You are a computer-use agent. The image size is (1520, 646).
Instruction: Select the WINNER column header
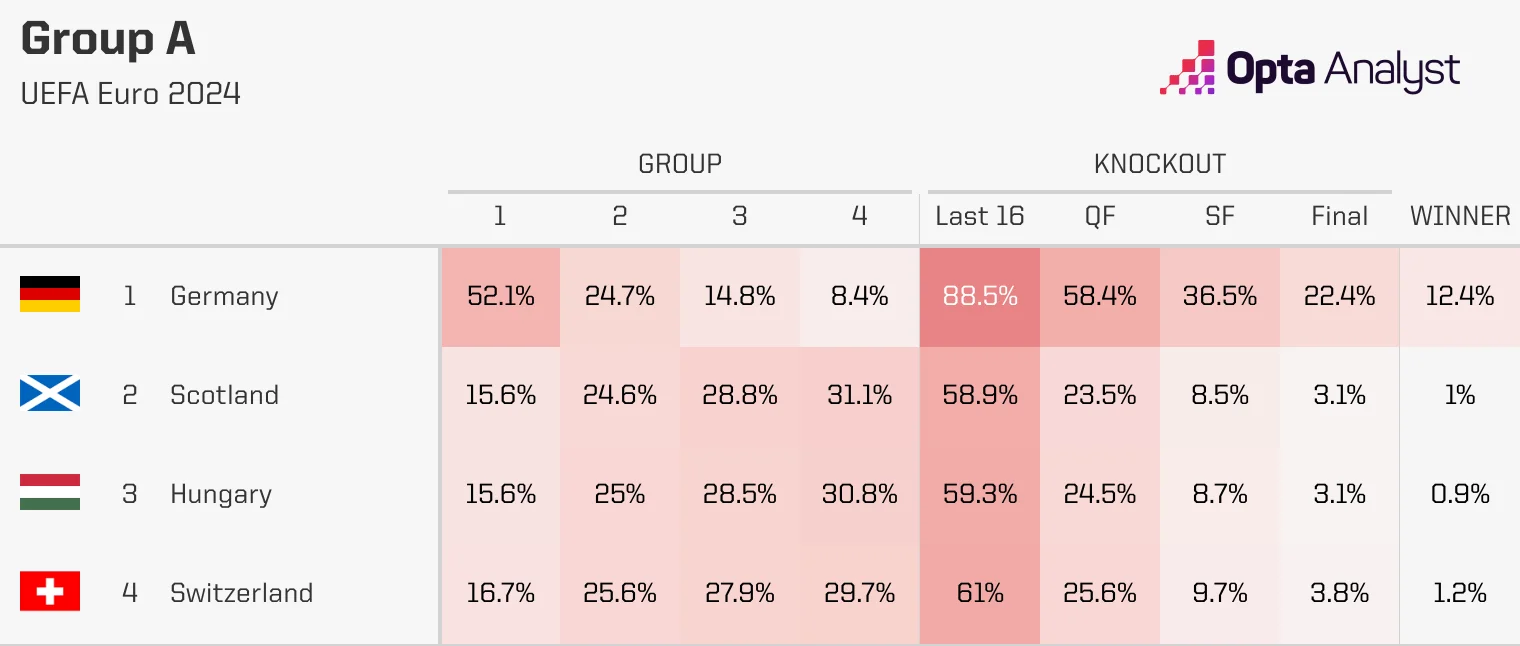[x=1459, y=216]
